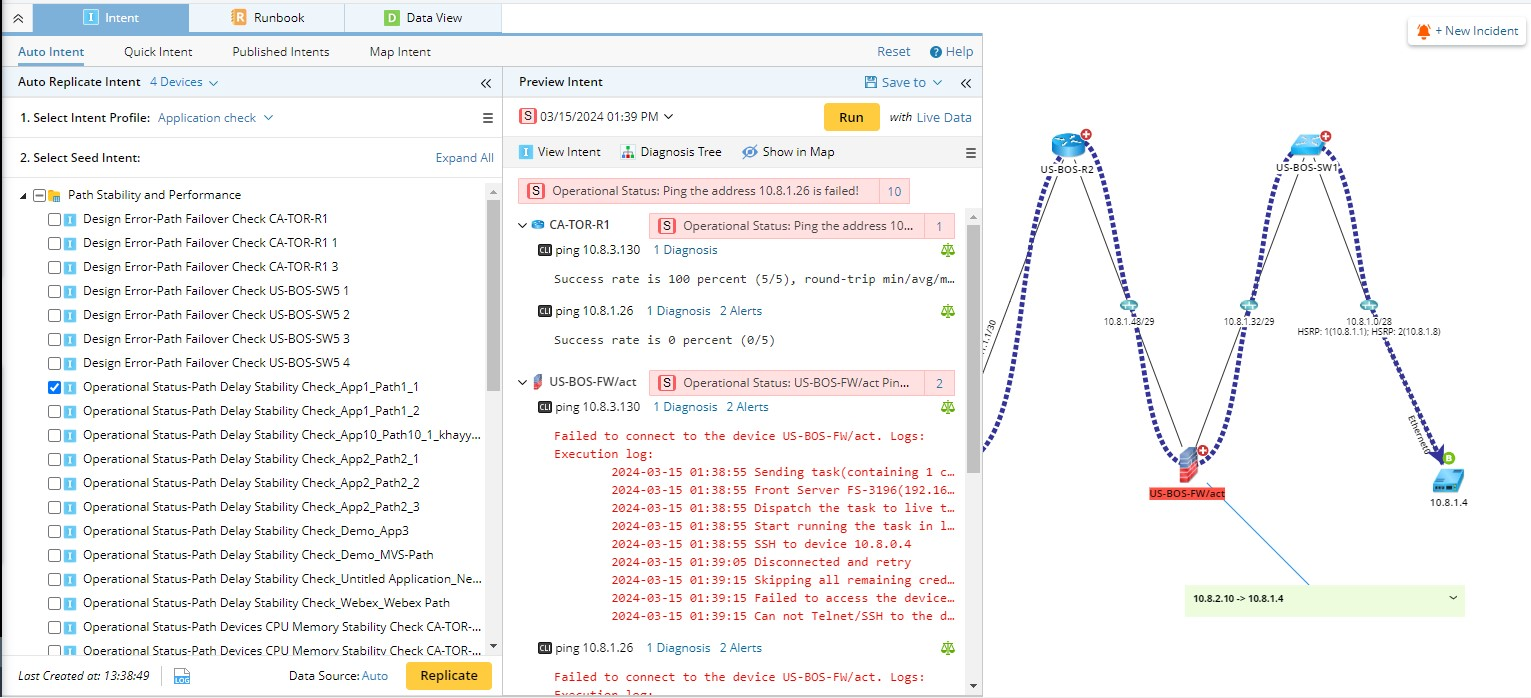
Task: Collapse the Path Stability and Performance folder
Action: (x=24, y=196)
